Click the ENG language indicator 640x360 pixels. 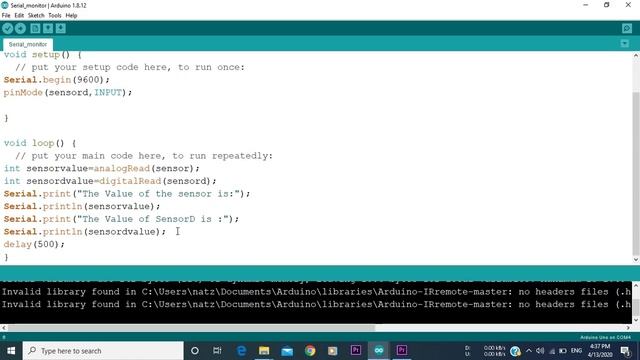[576, 351]
